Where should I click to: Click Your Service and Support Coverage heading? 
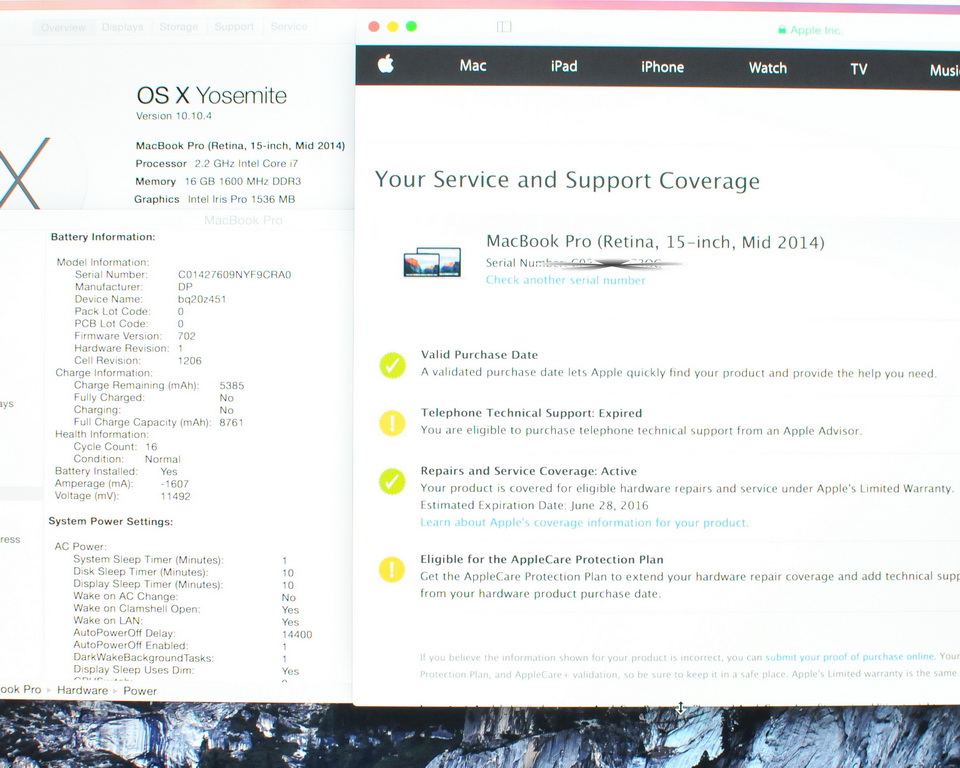(x=568, y=180)
